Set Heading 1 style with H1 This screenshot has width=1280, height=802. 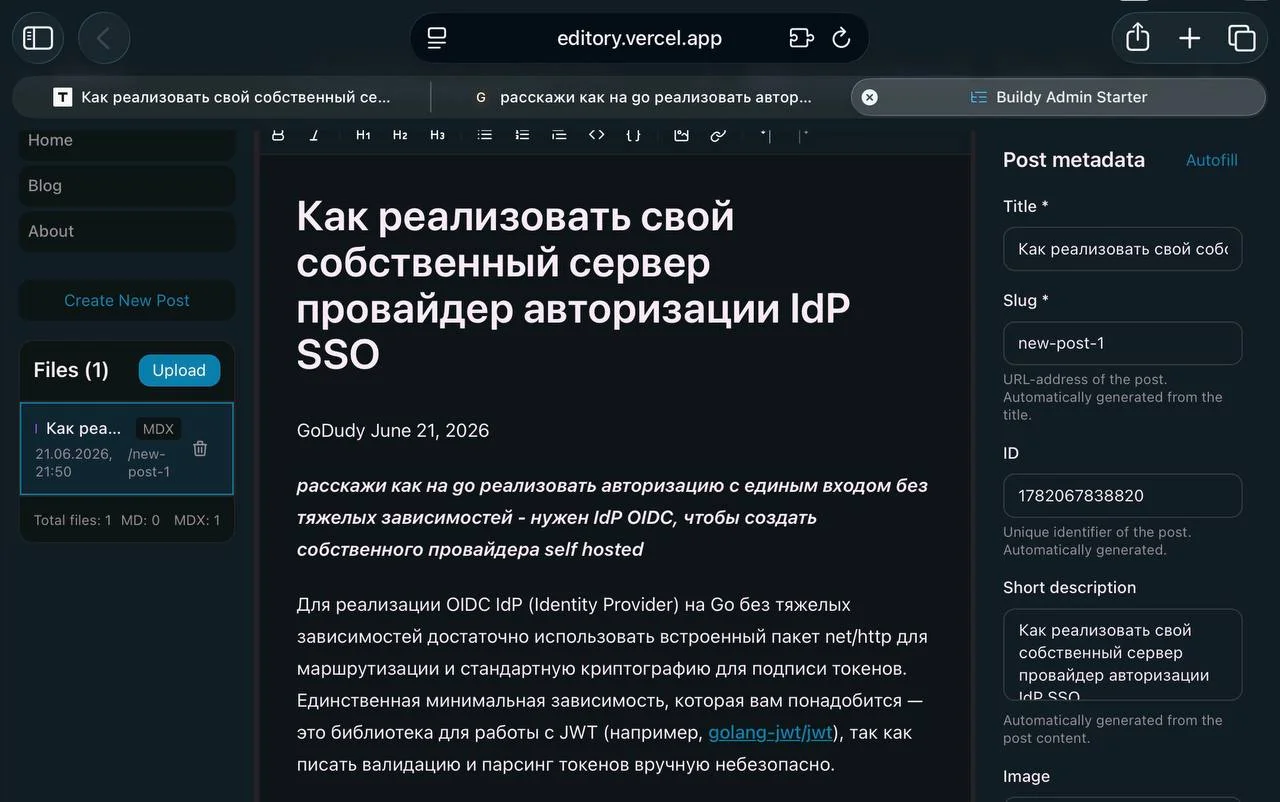click(363, 135)
